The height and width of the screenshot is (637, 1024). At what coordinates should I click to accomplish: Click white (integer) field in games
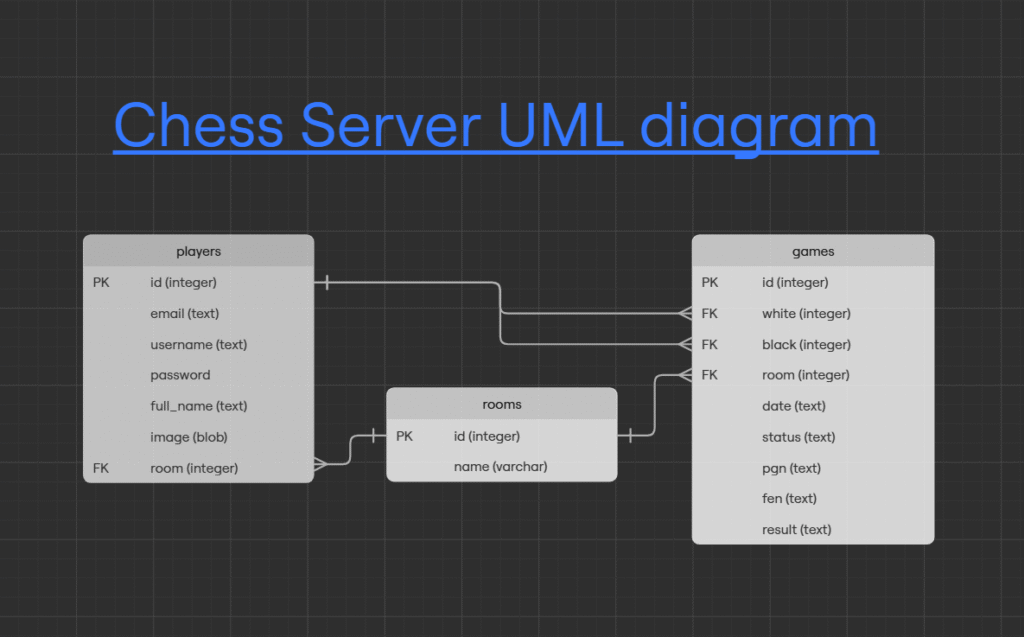point(806,314)
